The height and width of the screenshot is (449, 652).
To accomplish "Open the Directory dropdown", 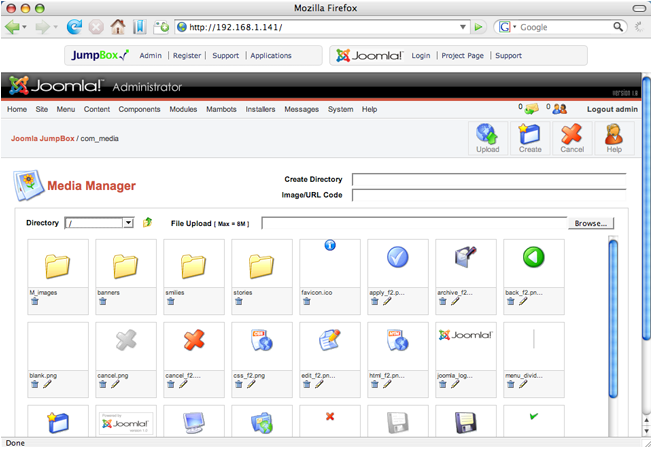I will coord(128,223).
